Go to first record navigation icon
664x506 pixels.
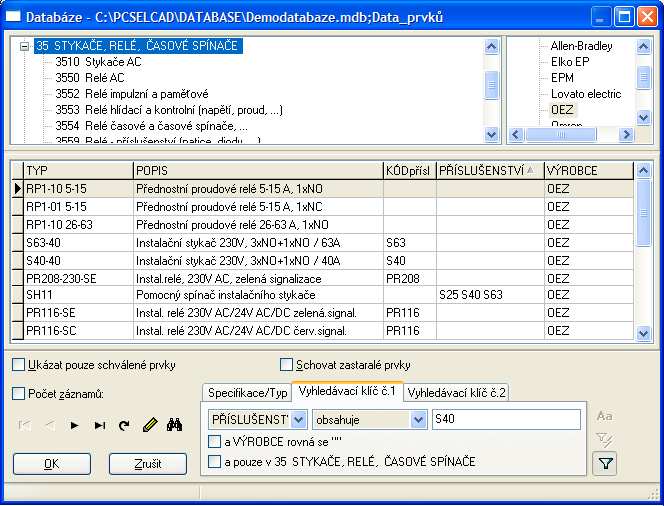(x=25, y=425)
